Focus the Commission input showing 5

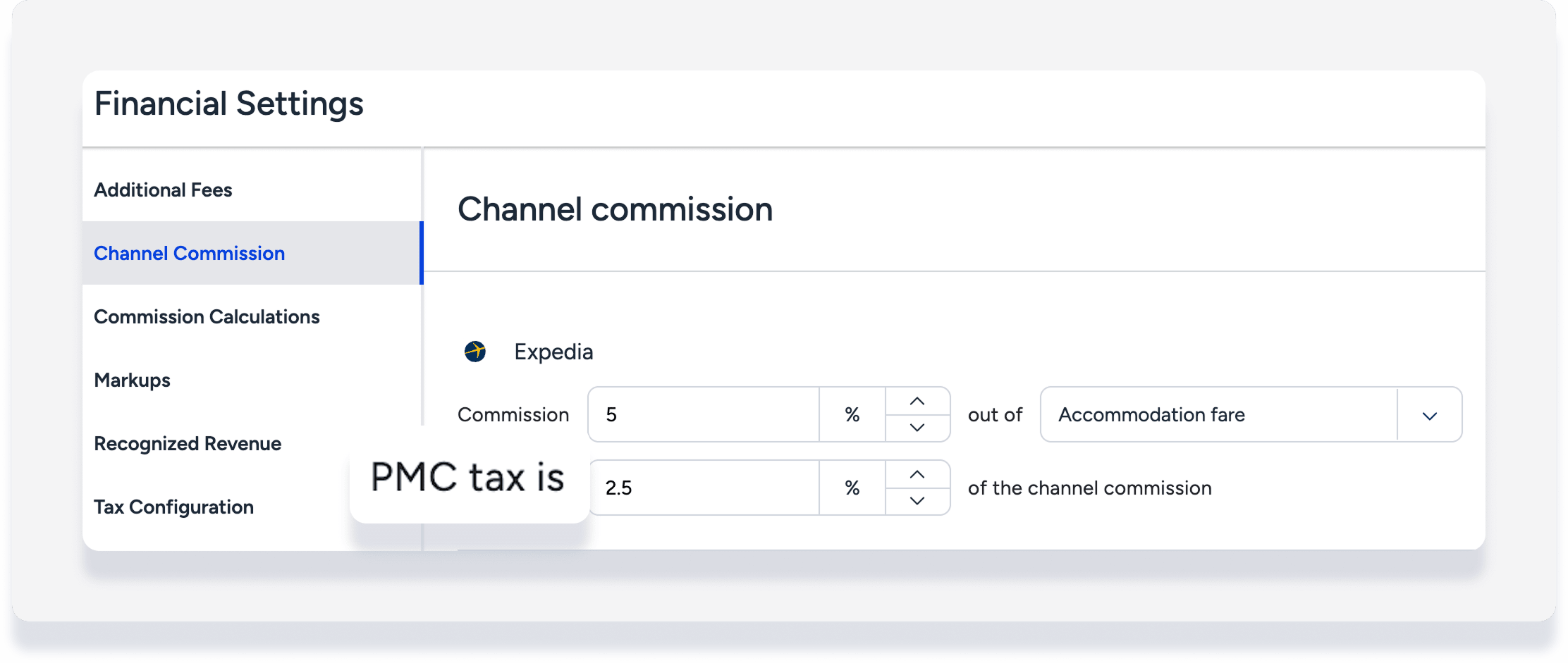point(703,415)
